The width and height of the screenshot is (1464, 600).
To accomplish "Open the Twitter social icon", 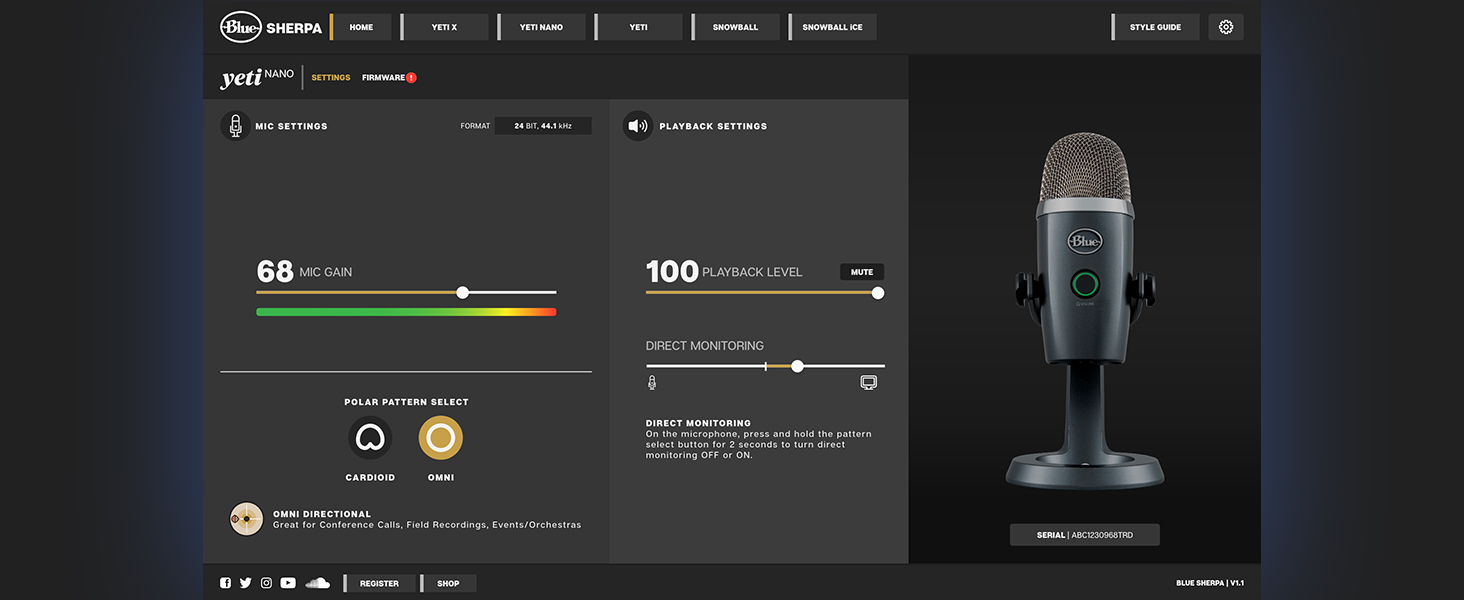I will coord(246,583).
